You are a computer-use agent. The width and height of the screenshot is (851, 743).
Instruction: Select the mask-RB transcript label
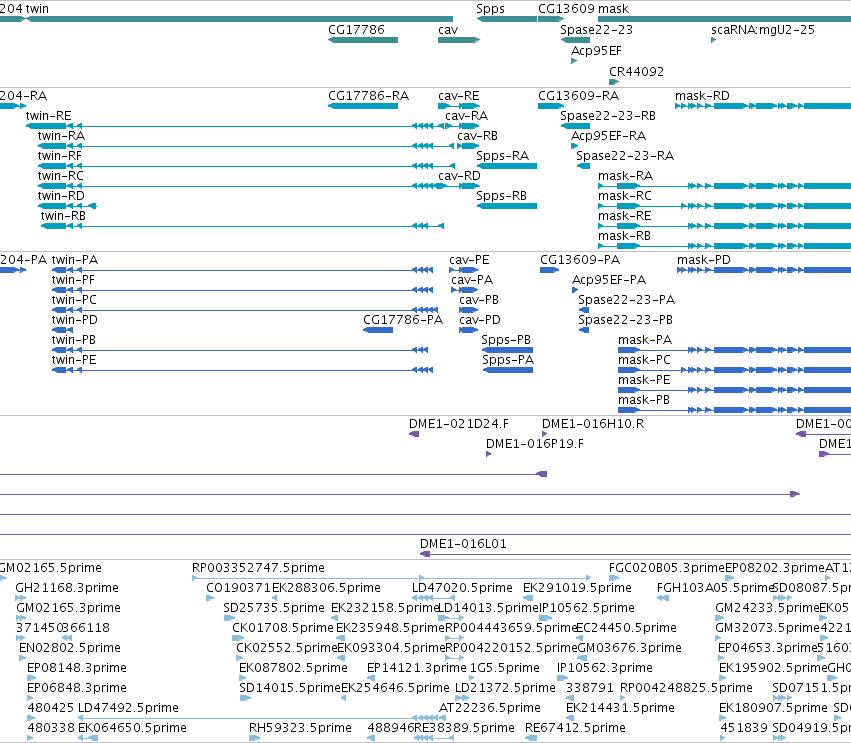pos(624,237)
